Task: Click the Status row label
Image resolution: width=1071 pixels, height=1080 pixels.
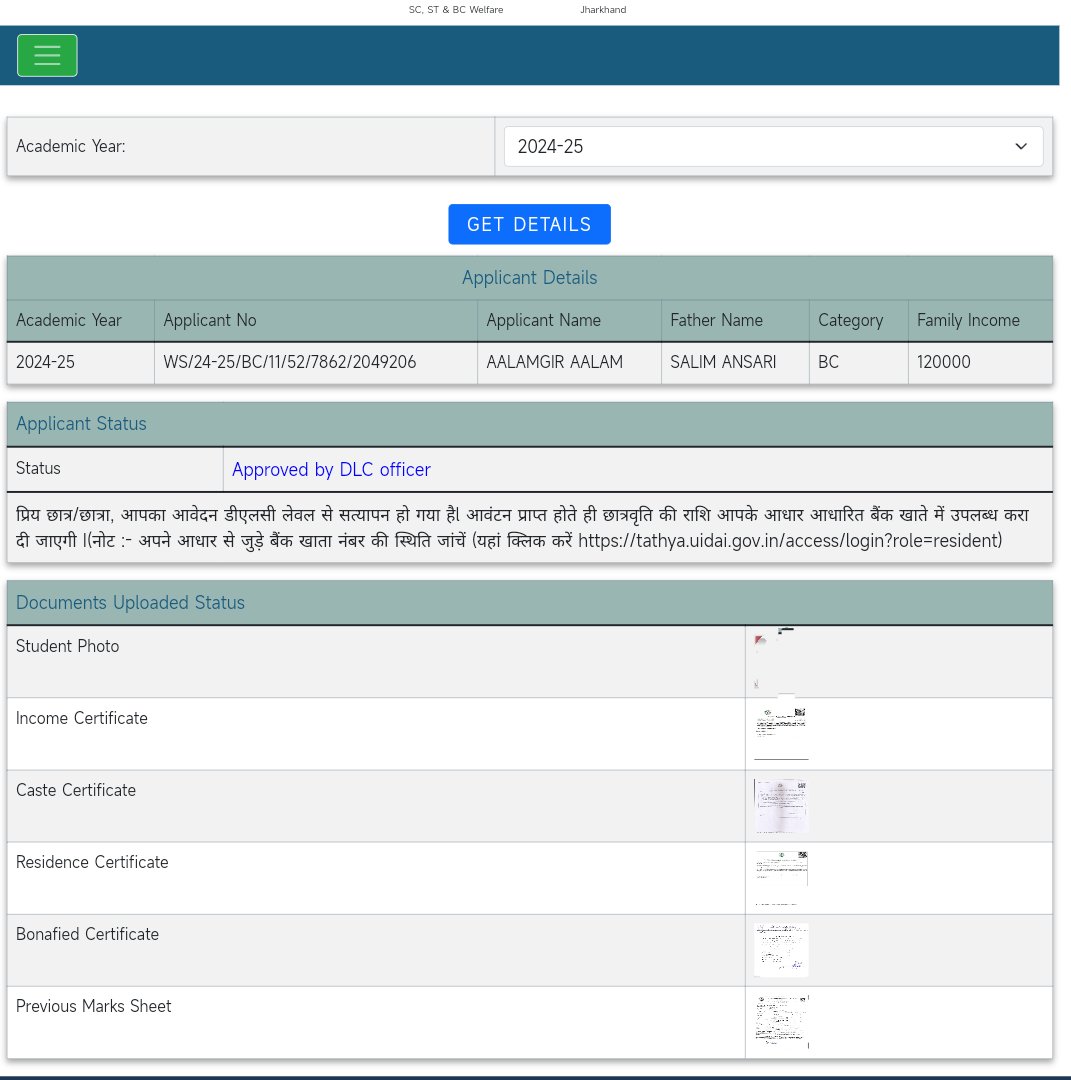Action: [x=39, y=468]
